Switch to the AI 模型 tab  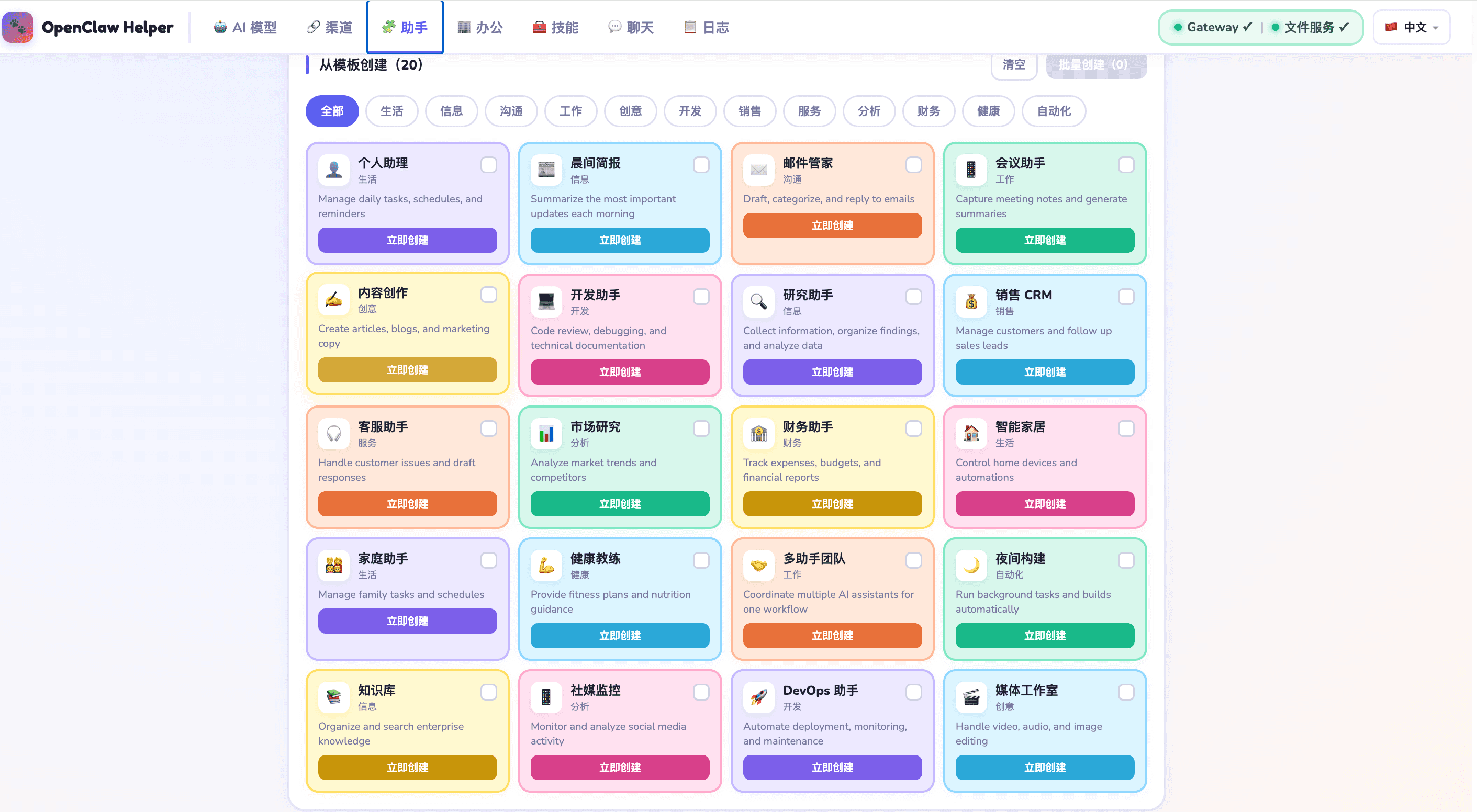coord(245,27)
